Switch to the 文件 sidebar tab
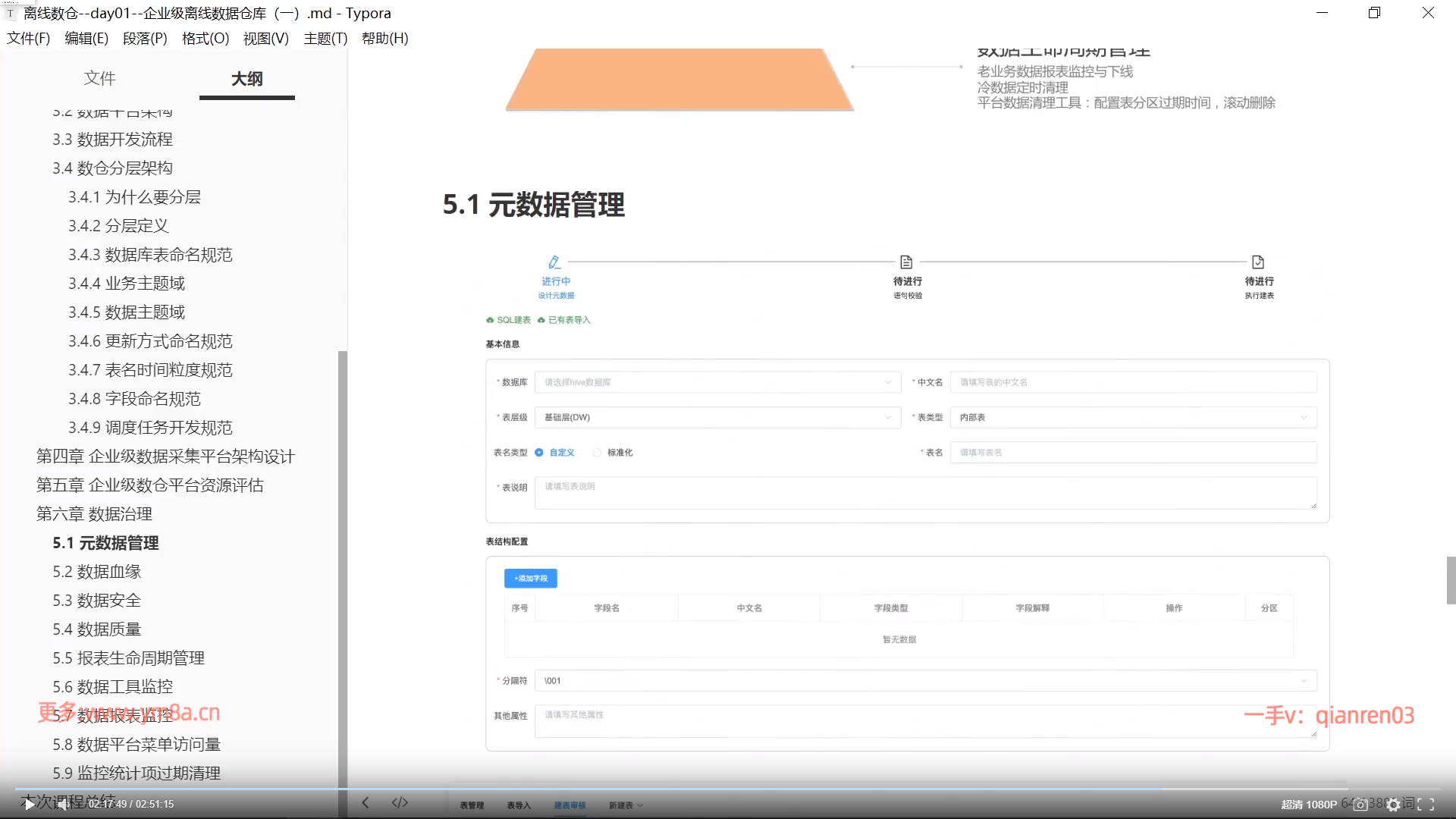The image size is (1456, 819). [x=99, y=78]
